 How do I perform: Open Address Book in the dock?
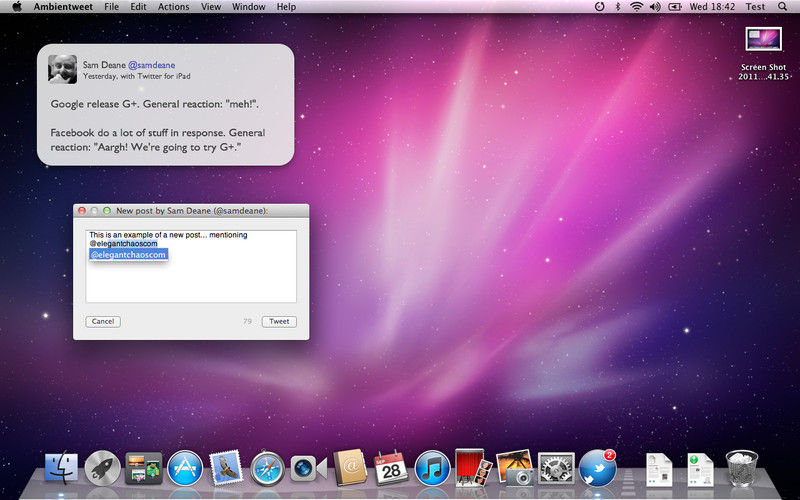350,467
